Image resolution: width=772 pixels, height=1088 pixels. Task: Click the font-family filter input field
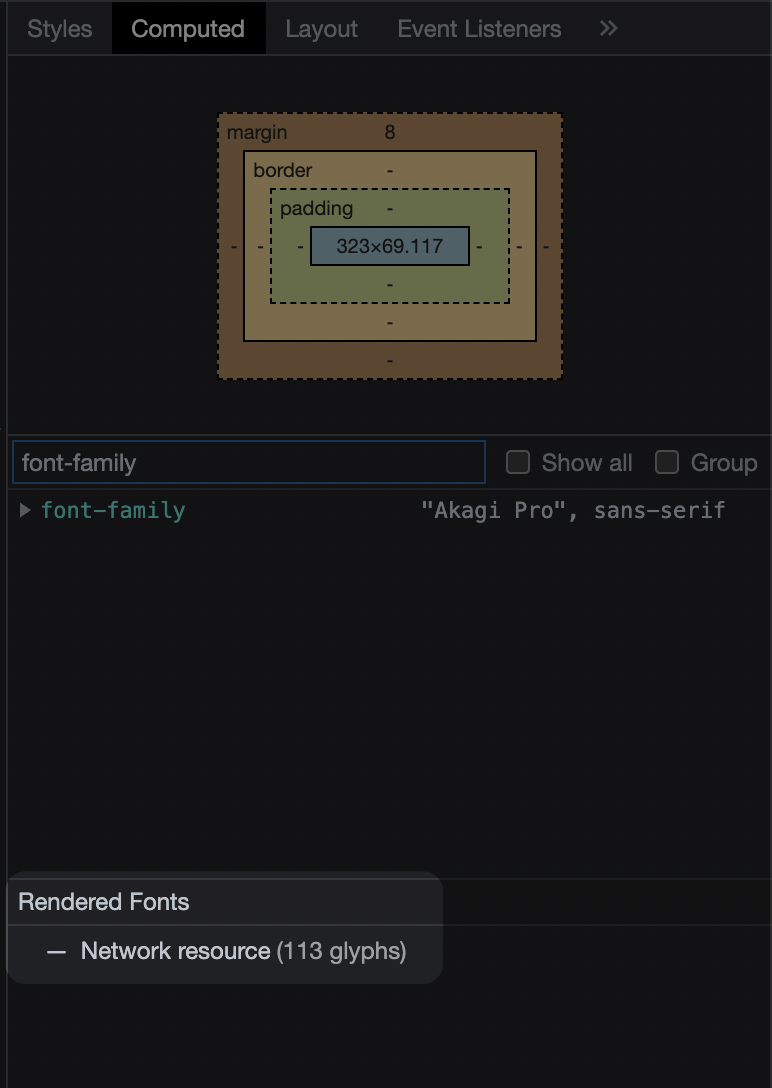(x=248, y=462)
